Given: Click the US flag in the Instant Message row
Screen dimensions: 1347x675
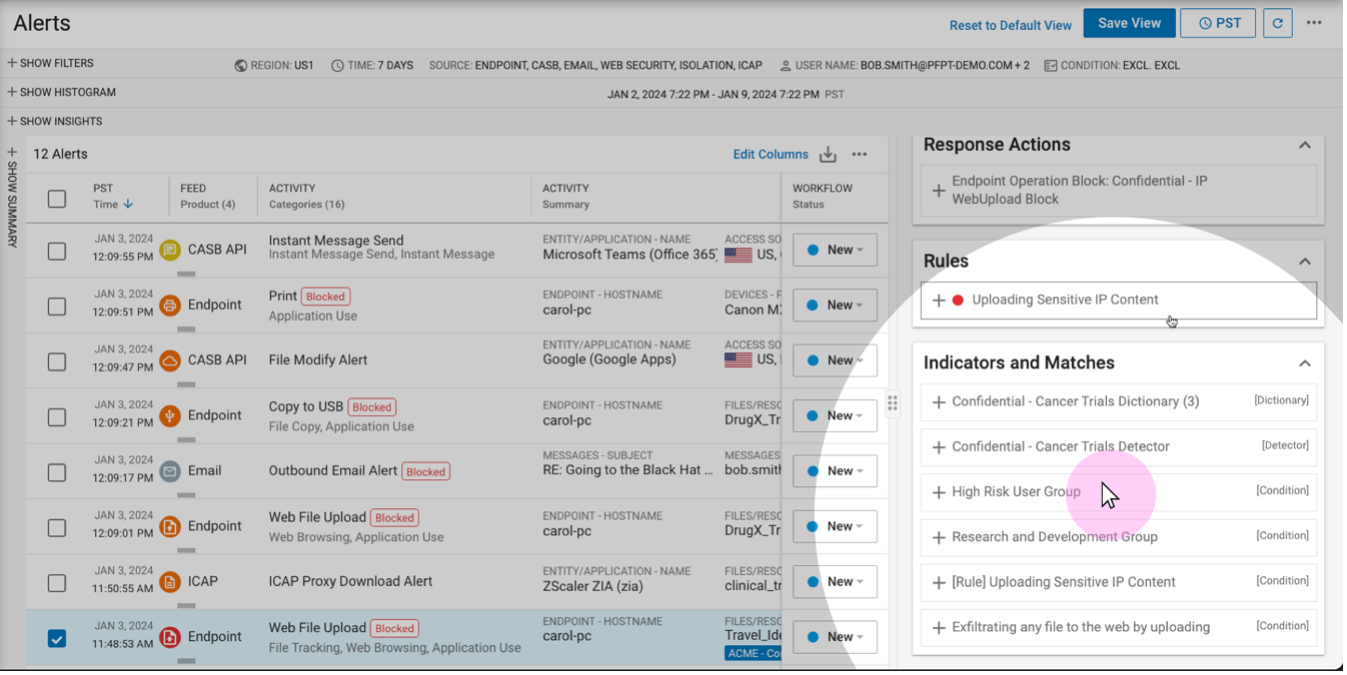Looking at the screenshot, I should click(x=738, y=255).
